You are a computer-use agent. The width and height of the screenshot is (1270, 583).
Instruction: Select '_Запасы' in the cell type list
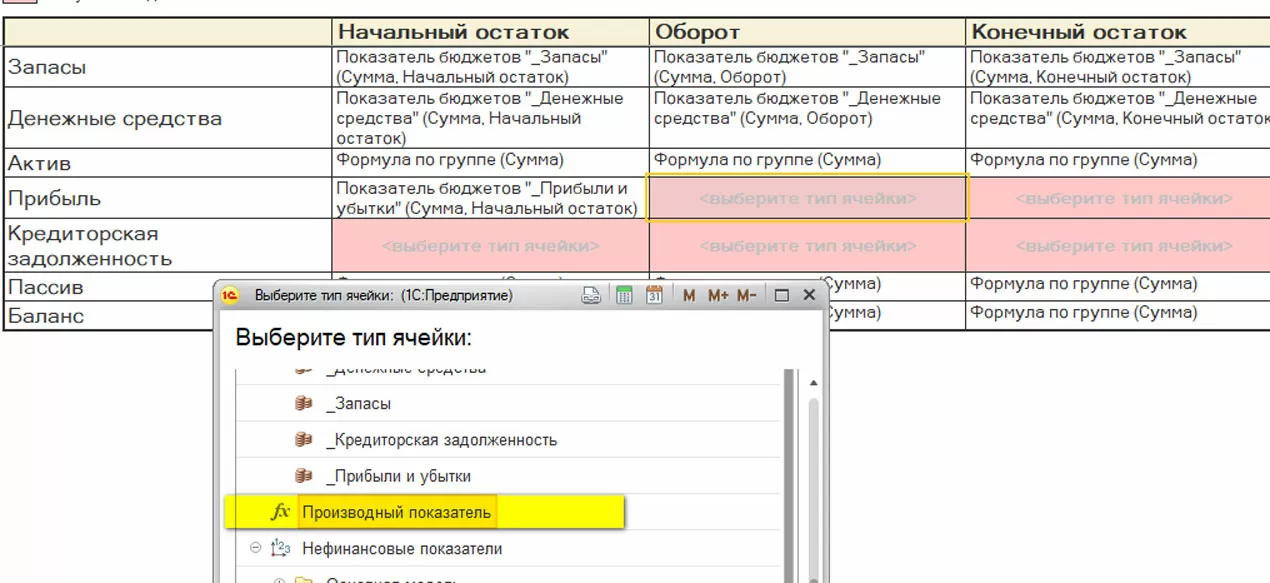358,404
